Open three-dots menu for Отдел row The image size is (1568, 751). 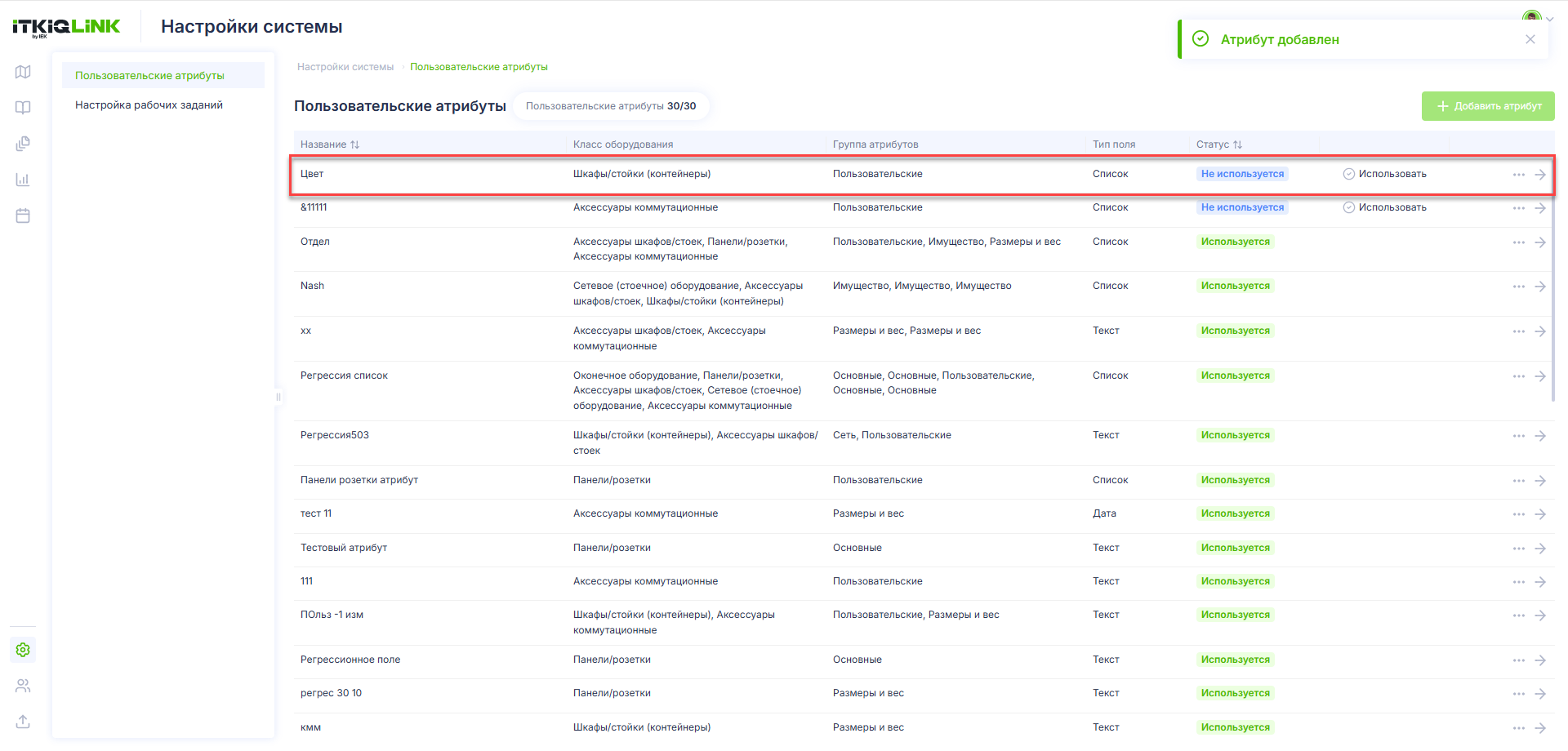tap(1519, 242)
